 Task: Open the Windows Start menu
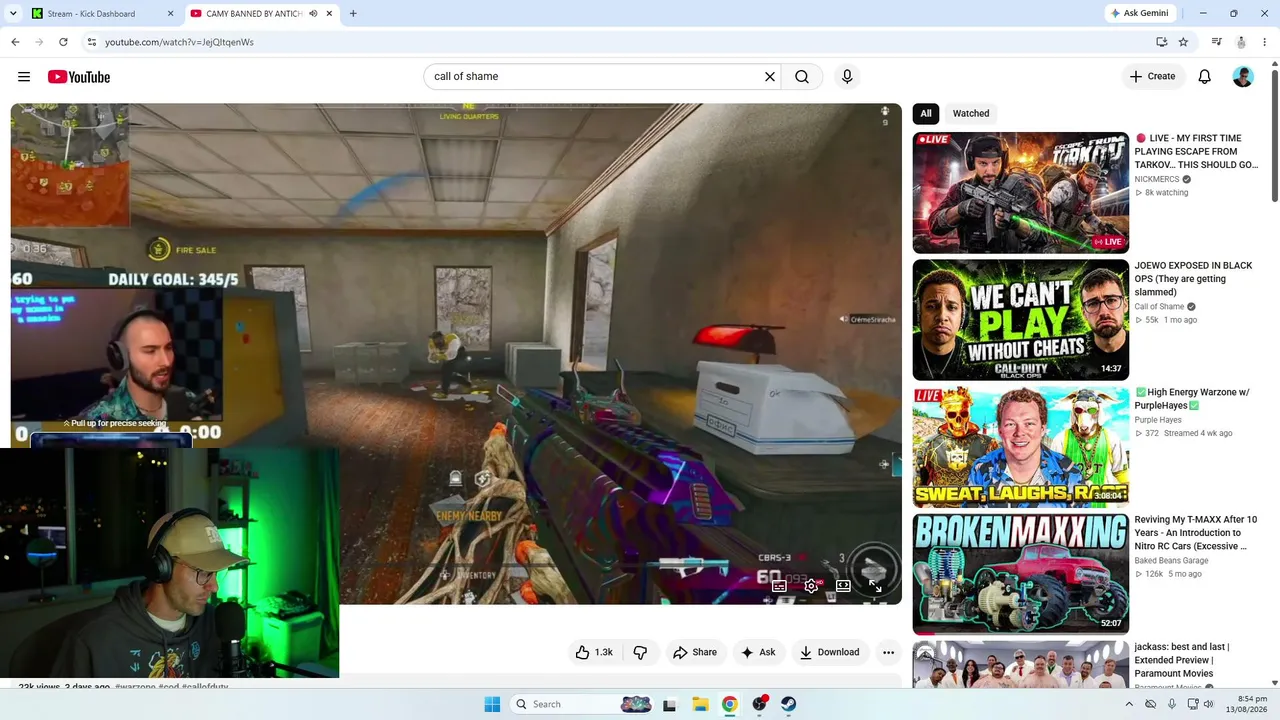492,704
